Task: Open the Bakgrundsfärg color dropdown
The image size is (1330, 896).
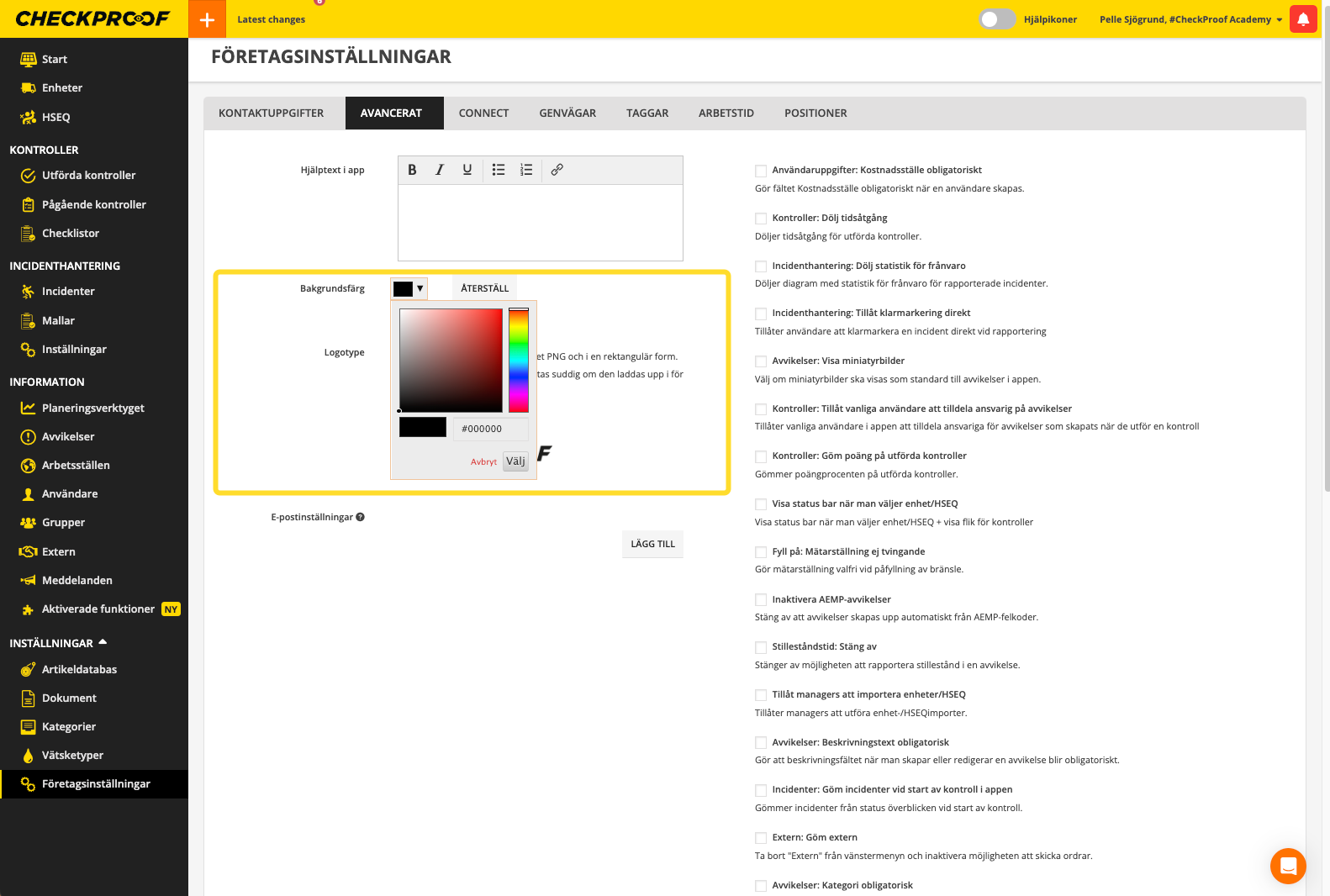Action: click(409, 288)
